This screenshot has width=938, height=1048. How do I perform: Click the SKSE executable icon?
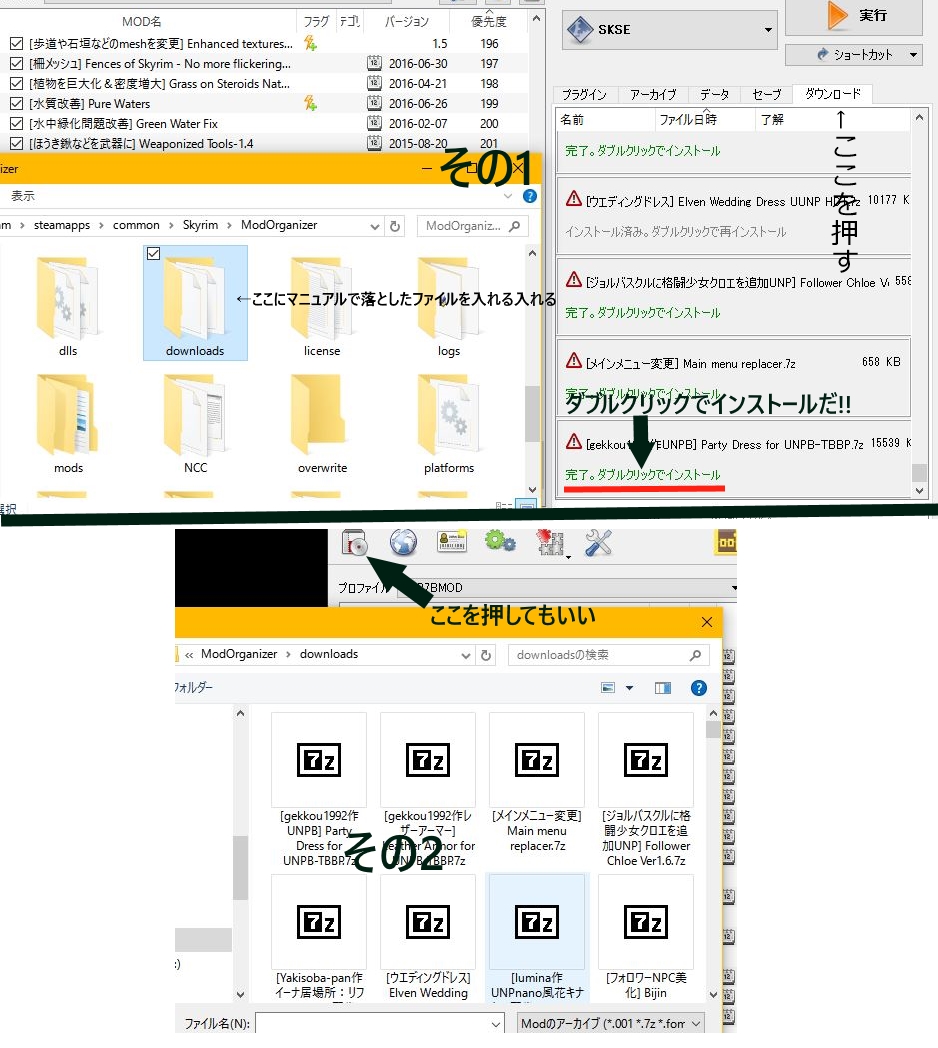click(x=580, y=29)
